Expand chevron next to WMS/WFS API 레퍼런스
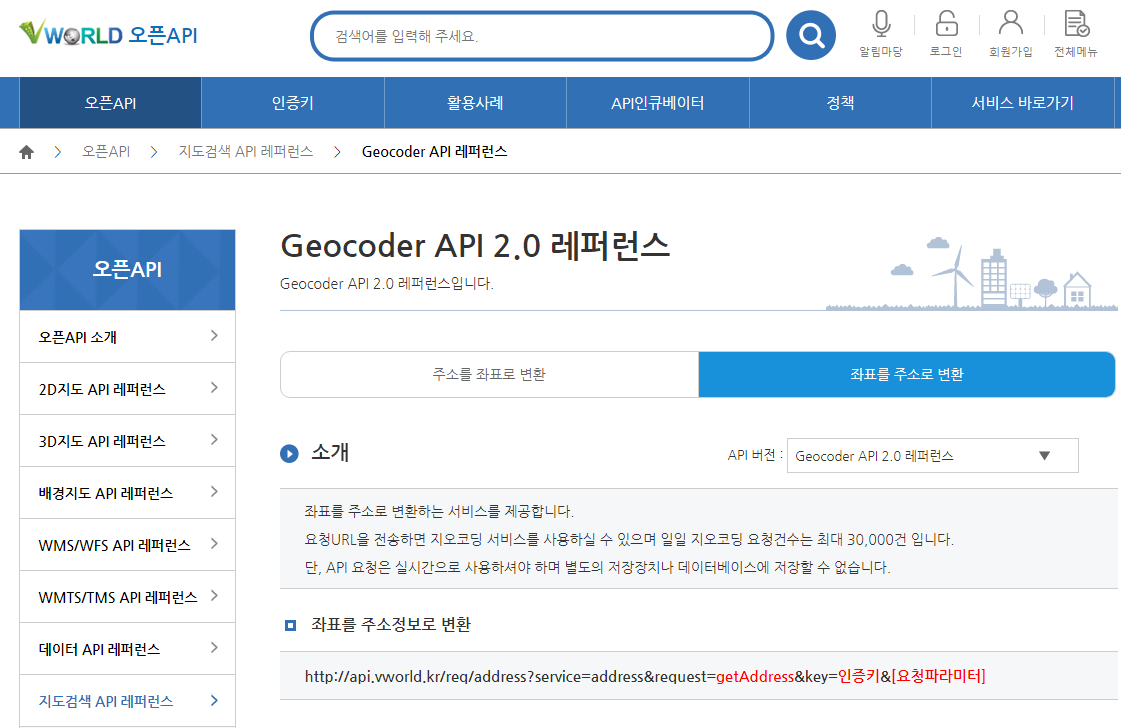The width and height of the screenshot is (1121, 728). tap(214, 543)
